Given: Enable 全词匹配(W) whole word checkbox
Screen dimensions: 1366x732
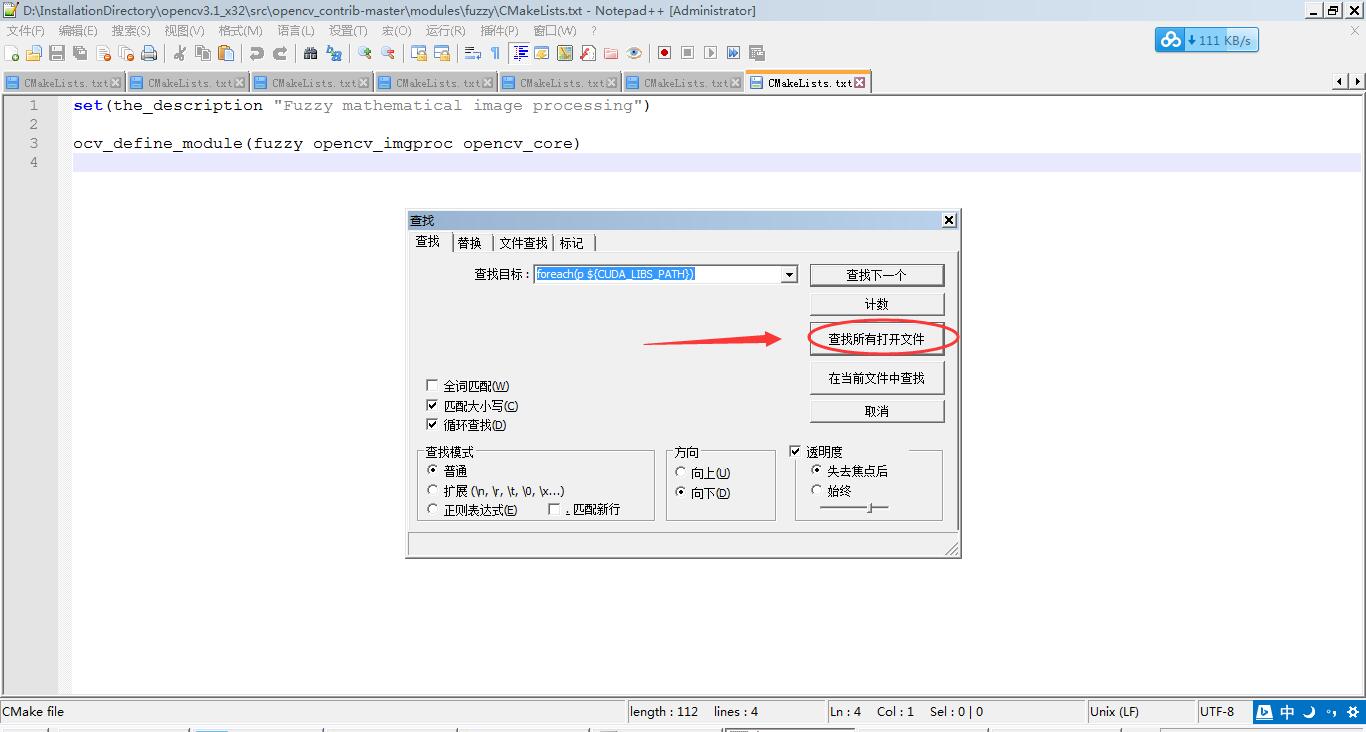Looking at the screenshot, I should [x=432, y=386].
